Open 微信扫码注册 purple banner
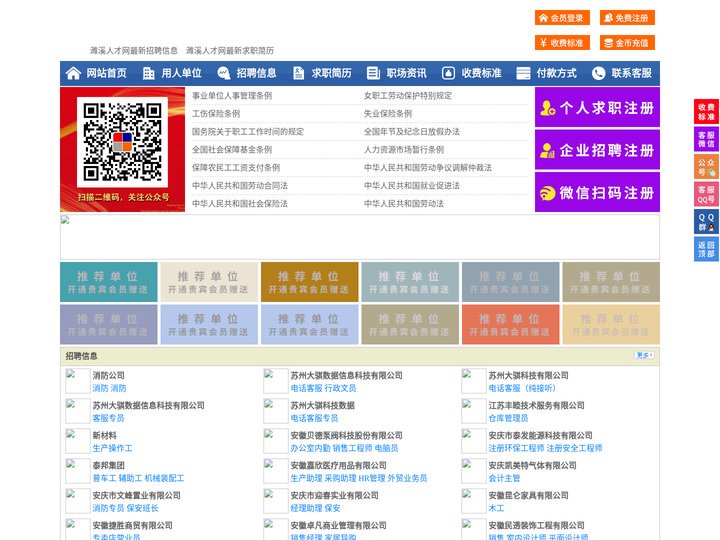Screen dimensions: 720x540 point(597,192)
